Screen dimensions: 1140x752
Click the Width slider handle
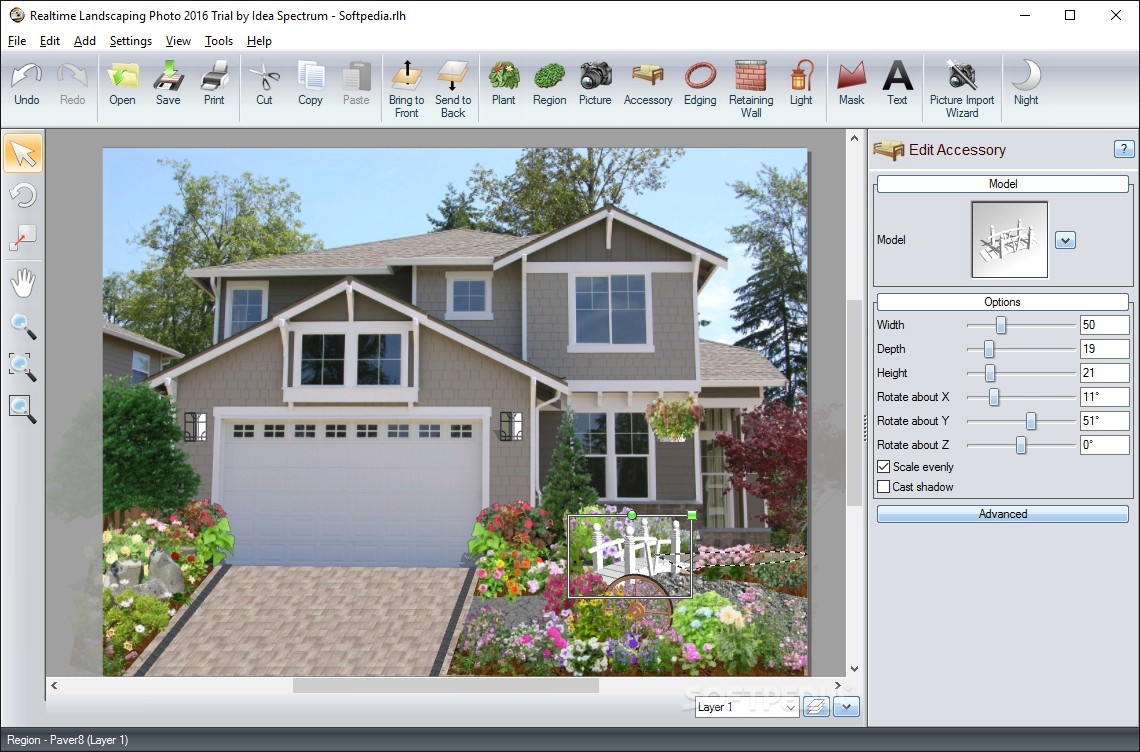tap(1001, 325)
